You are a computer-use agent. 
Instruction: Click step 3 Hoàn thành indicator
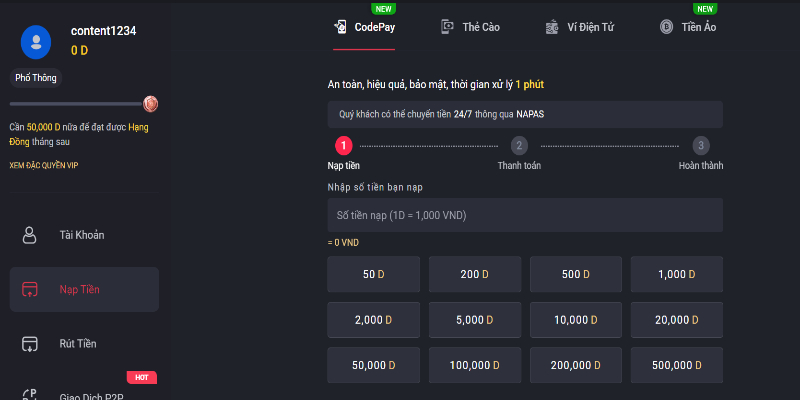point(700,146)
